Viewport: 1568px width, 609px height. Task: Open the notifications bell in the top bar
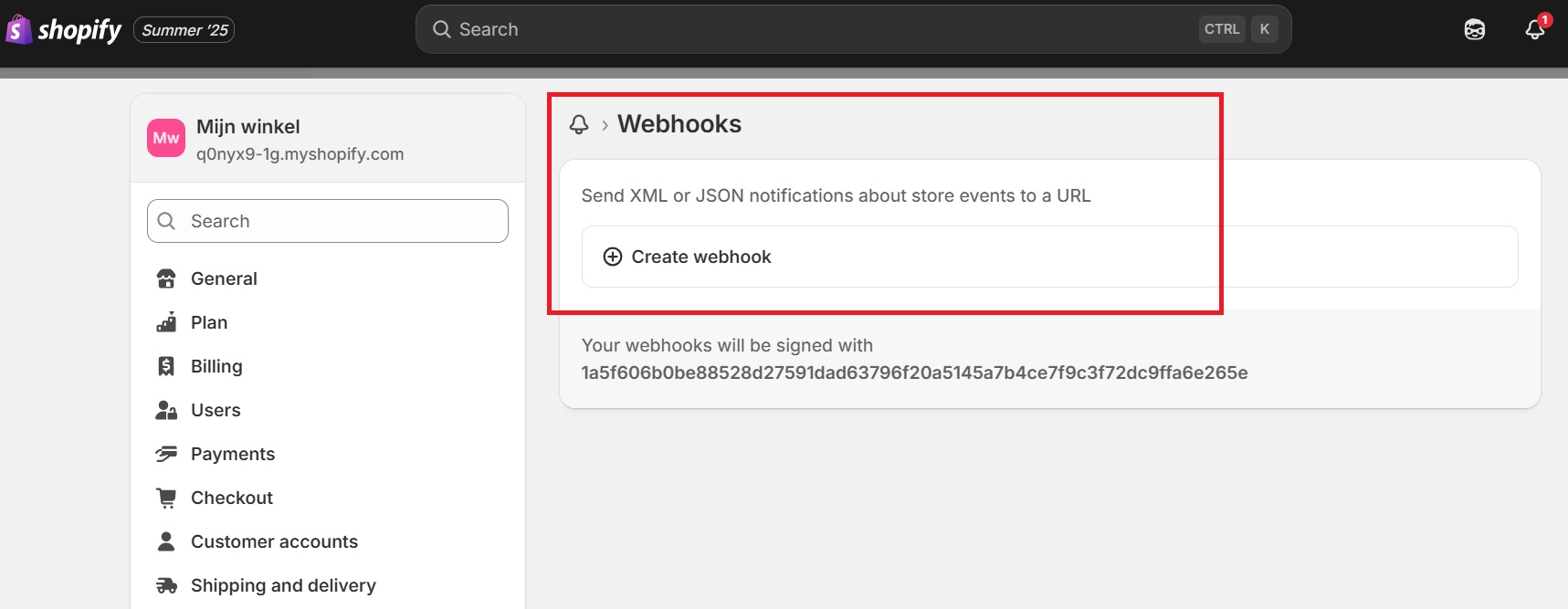click(x=1535, y=30)
